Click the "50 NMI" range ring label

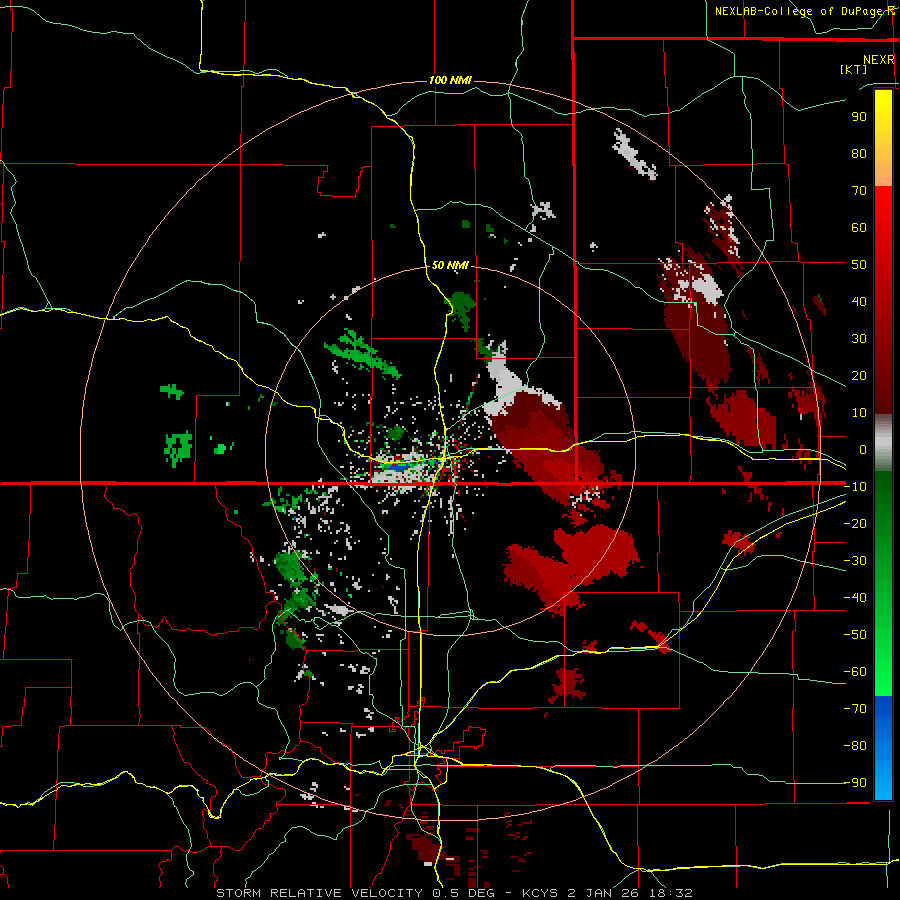450,265
